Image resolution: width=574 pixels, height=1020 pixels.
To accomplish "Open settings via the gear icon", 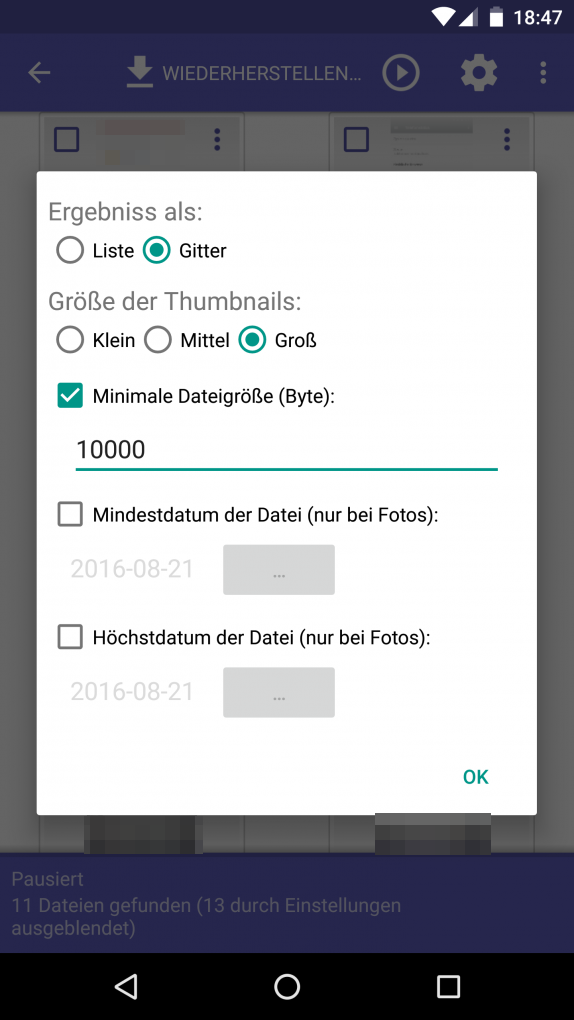I will tap(479, 73).
